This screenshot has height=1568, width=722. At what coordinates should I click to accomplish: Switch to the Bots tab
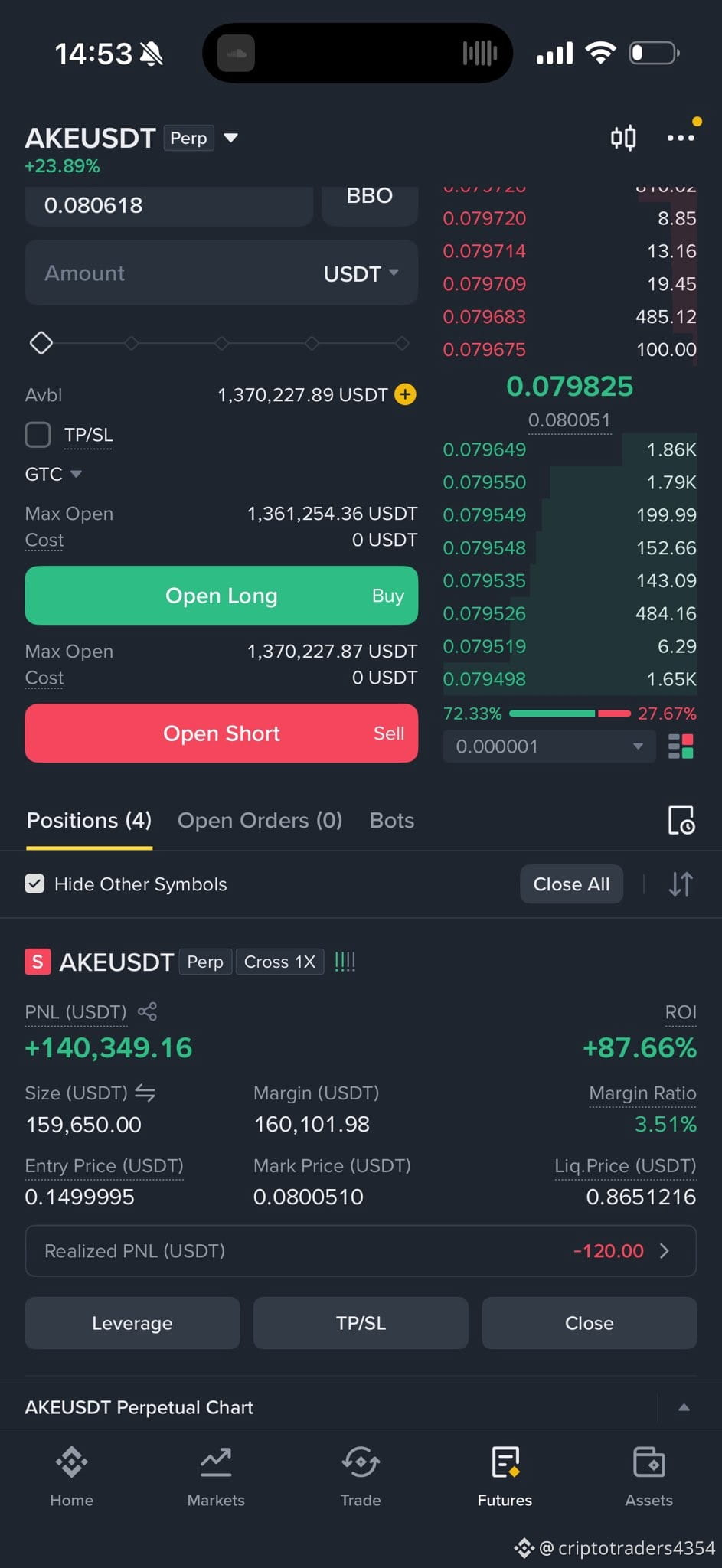click(x=392, y=821)
